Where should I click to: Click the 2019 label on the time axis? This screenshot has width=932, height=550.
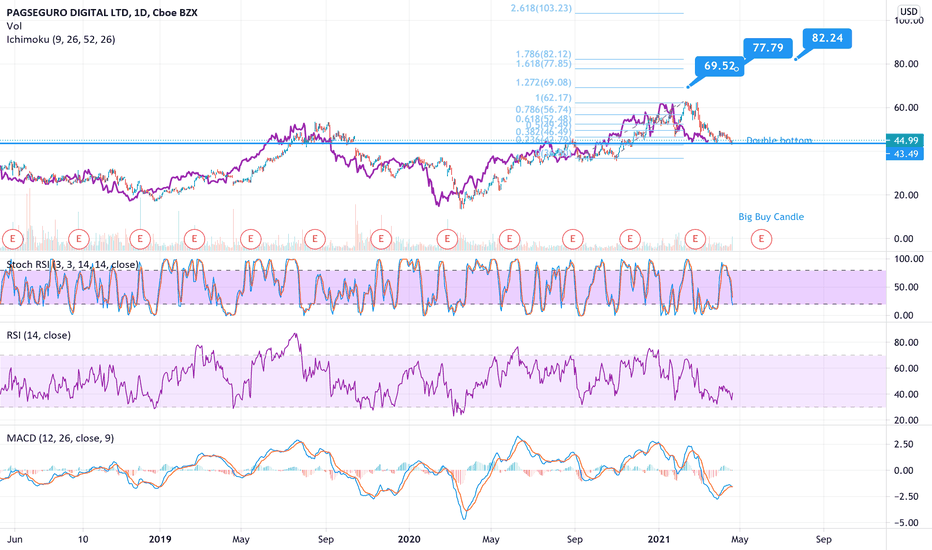pos(160,539)
